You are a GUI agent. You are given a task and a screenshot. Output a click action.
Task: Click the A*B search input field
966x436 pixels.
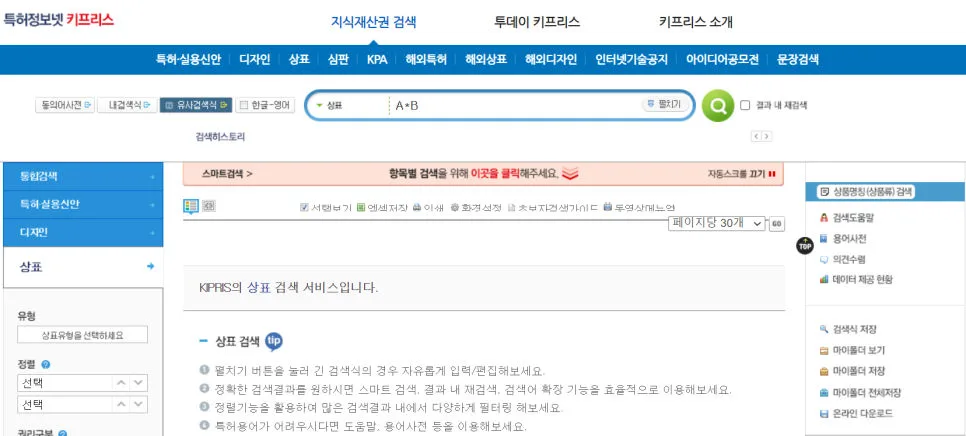click(514, 105)
